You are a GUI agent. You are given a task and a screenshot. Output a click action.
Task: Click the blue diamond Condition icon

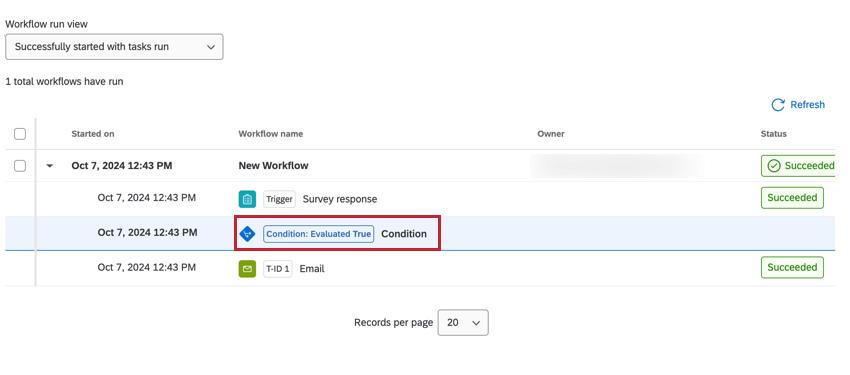point(247,234)
